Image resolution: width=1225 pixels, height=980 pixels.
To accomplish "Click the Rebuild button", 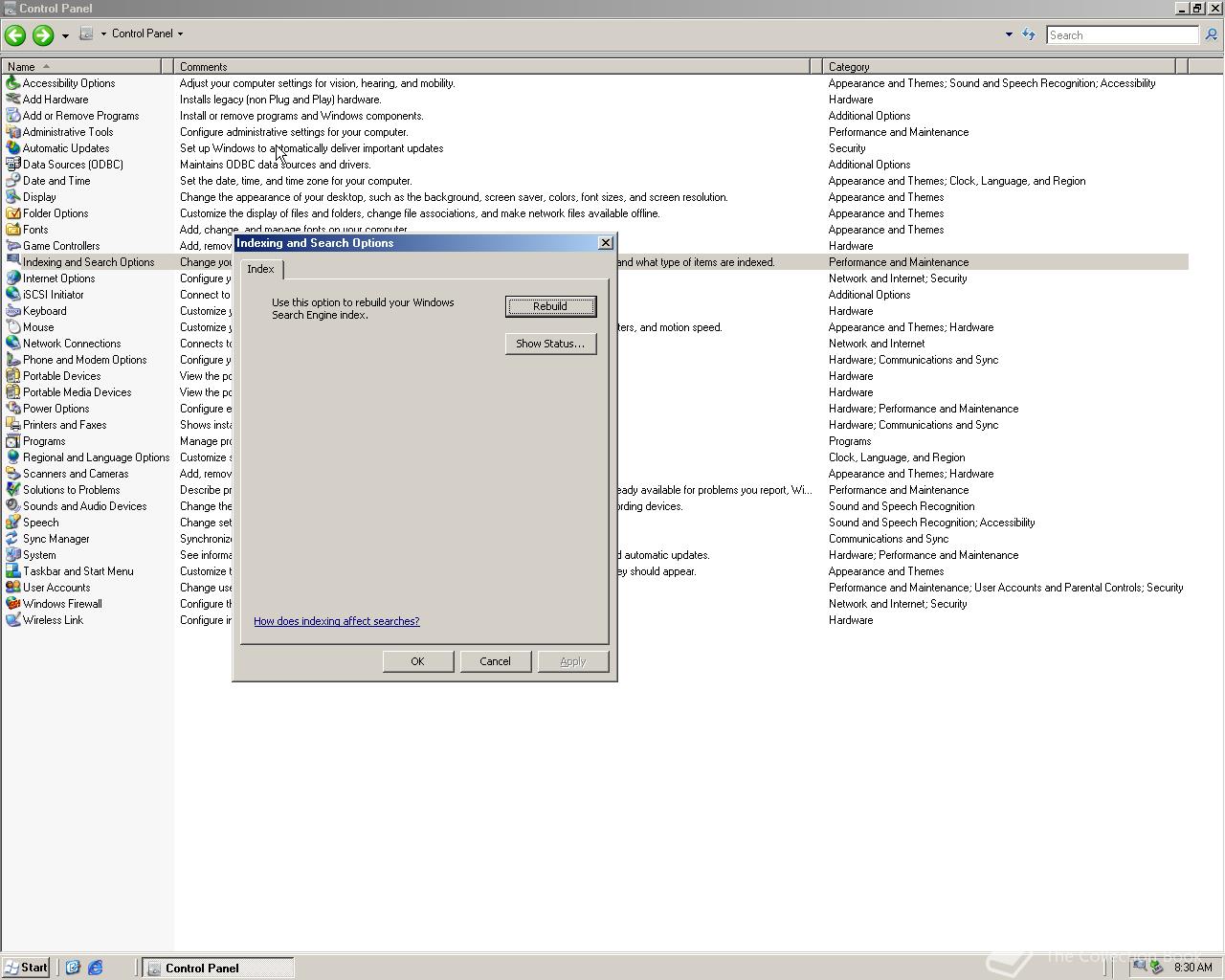I will click(550, 306).
